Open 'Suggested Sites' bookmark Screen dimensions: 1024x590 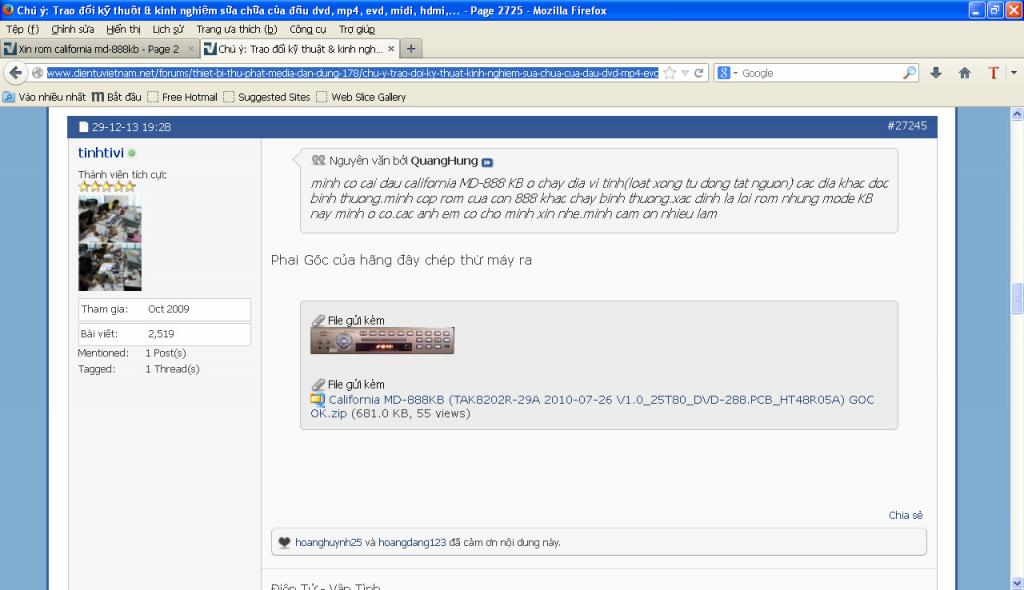[266, 97]
